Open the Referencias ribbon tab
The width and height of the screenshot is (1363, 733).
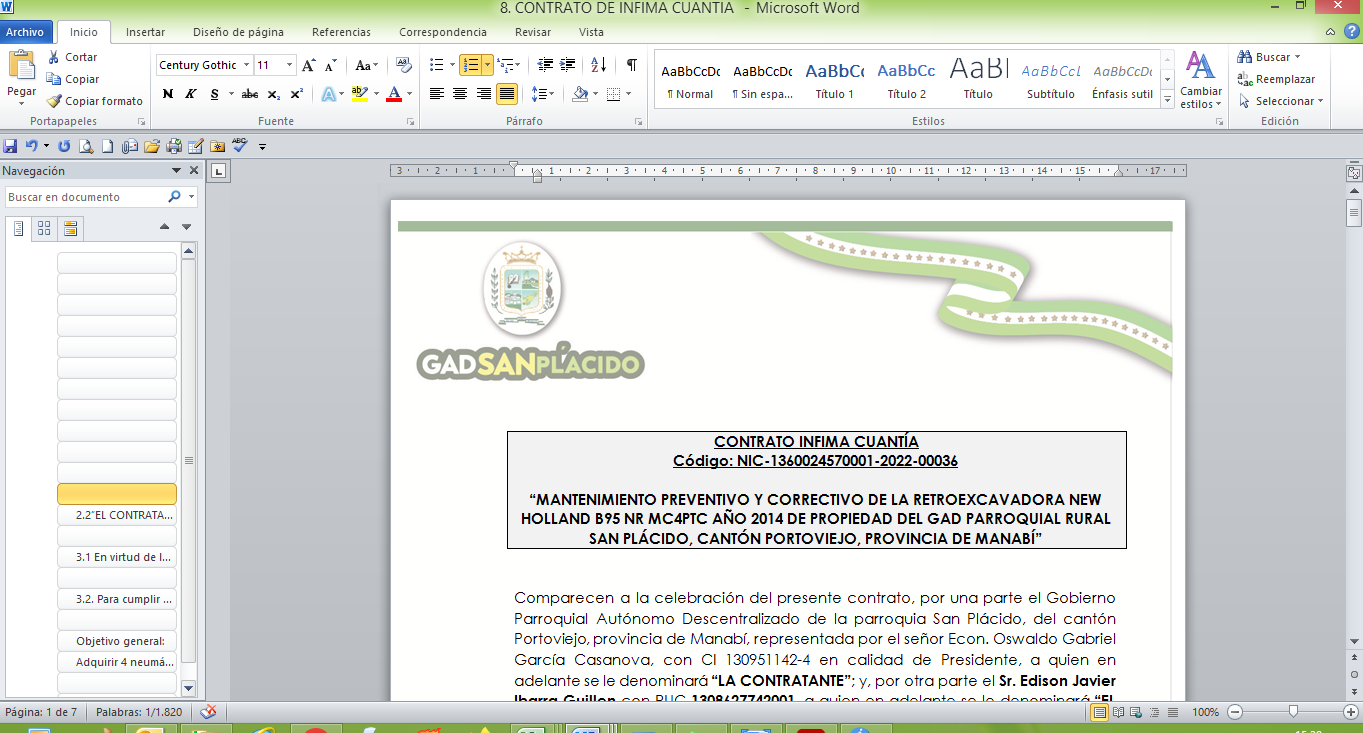(x=341, y=32)
